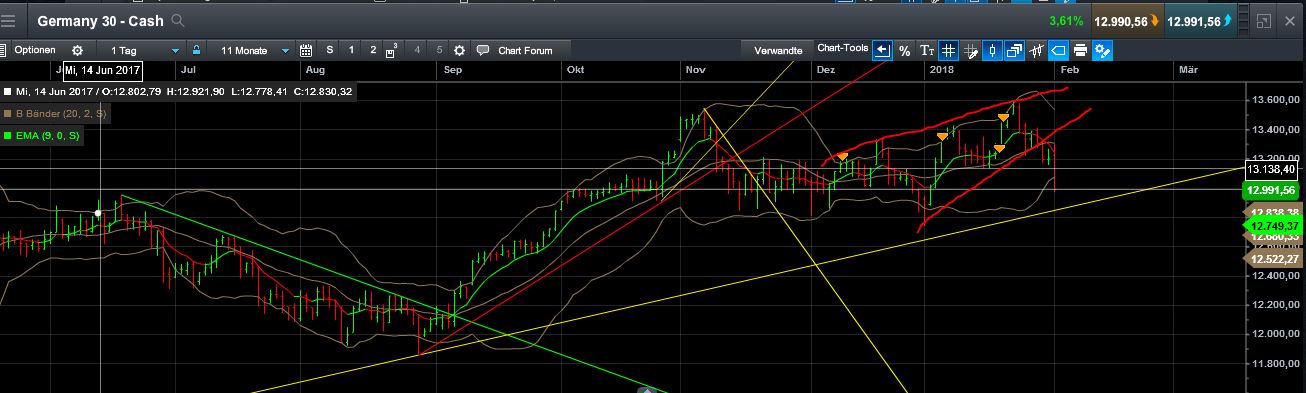
Task: Select the S layout preset
Action: [329, 50]
